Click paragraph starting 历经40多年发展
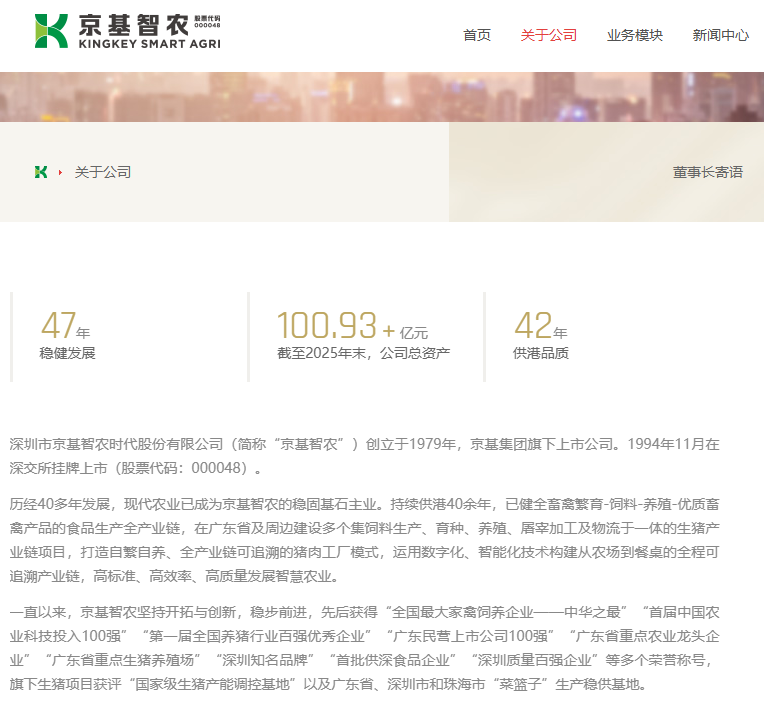The image size is (764, 704). 364,540
